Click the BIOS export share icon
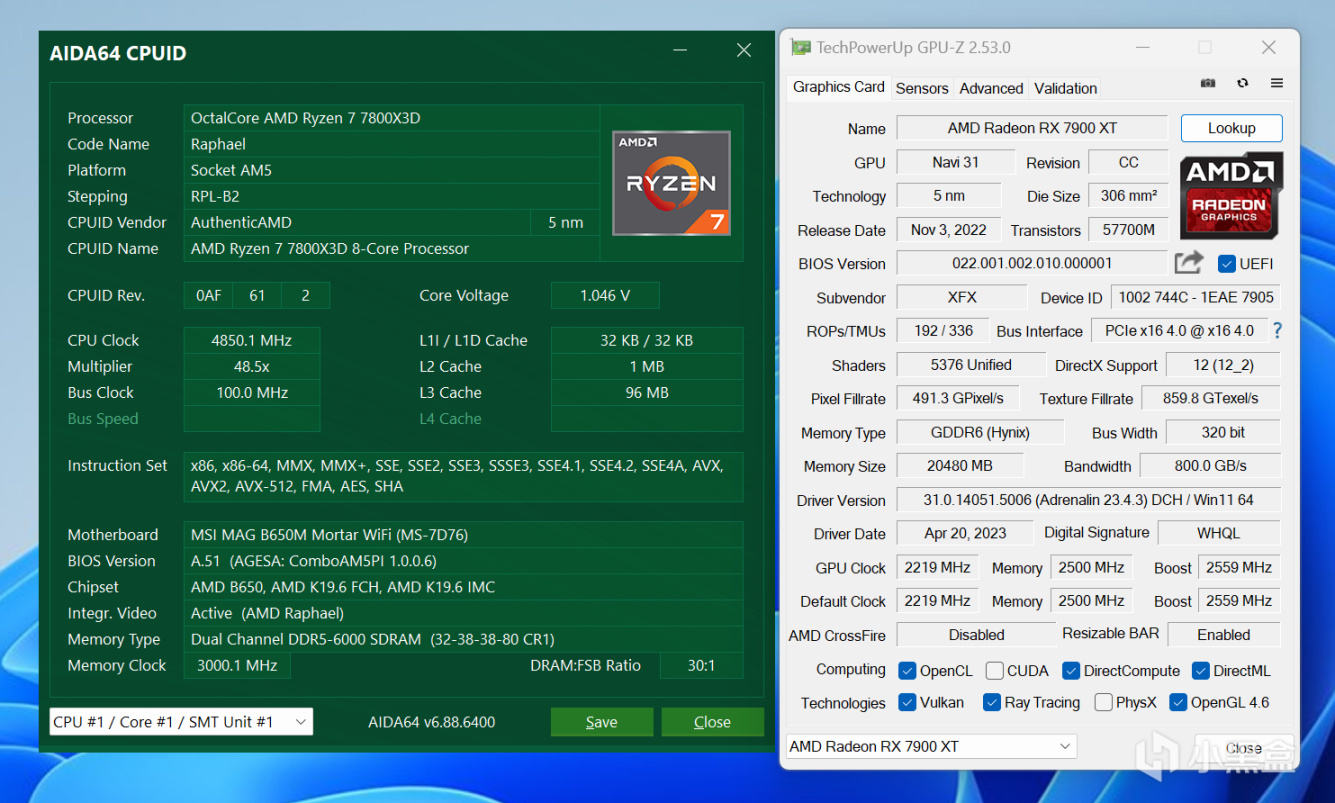This screenshot has height=803, width=1335. point(1189,263)
